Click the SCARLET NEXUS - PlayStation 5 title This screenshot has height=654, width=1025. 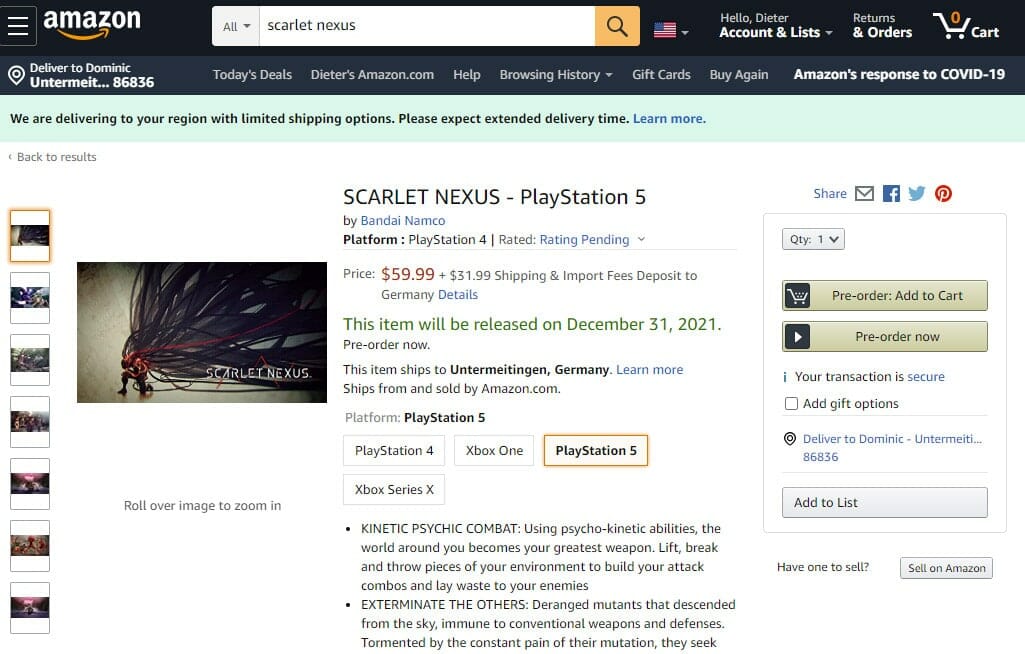coord(494,198)
